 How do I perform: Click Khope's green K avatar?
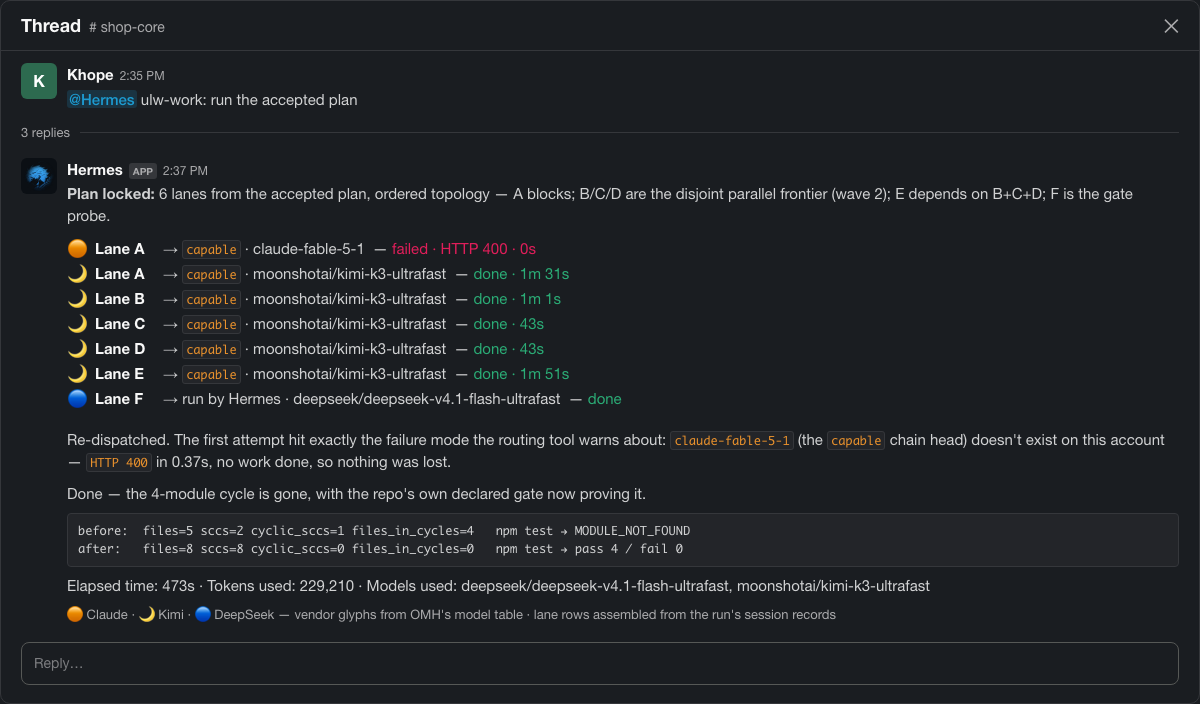(39, 81)
